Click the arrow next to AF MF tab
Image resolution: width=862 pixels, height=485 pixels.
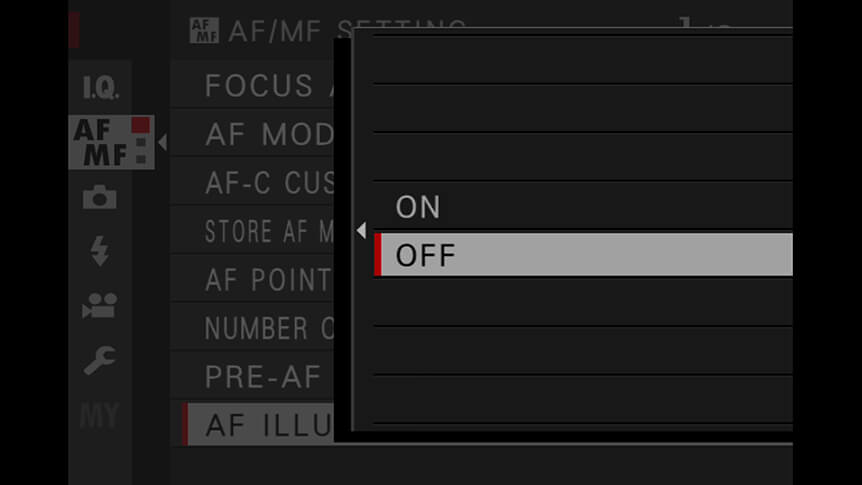click(x=162, y=142)
